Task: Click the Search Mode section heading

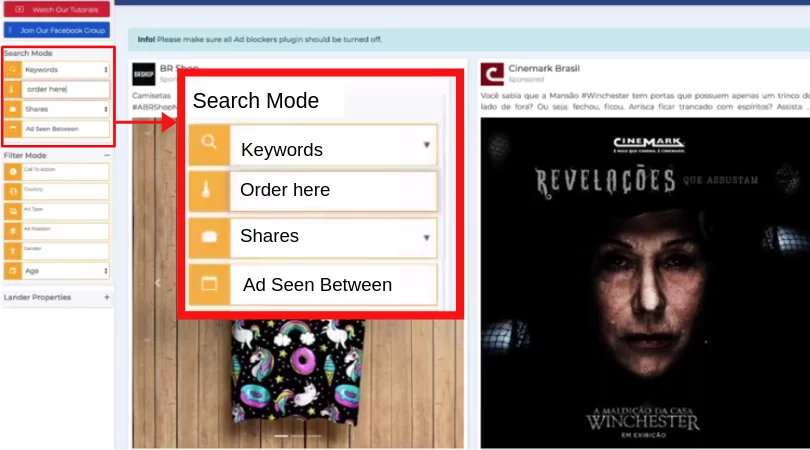Action: (28, 53)
